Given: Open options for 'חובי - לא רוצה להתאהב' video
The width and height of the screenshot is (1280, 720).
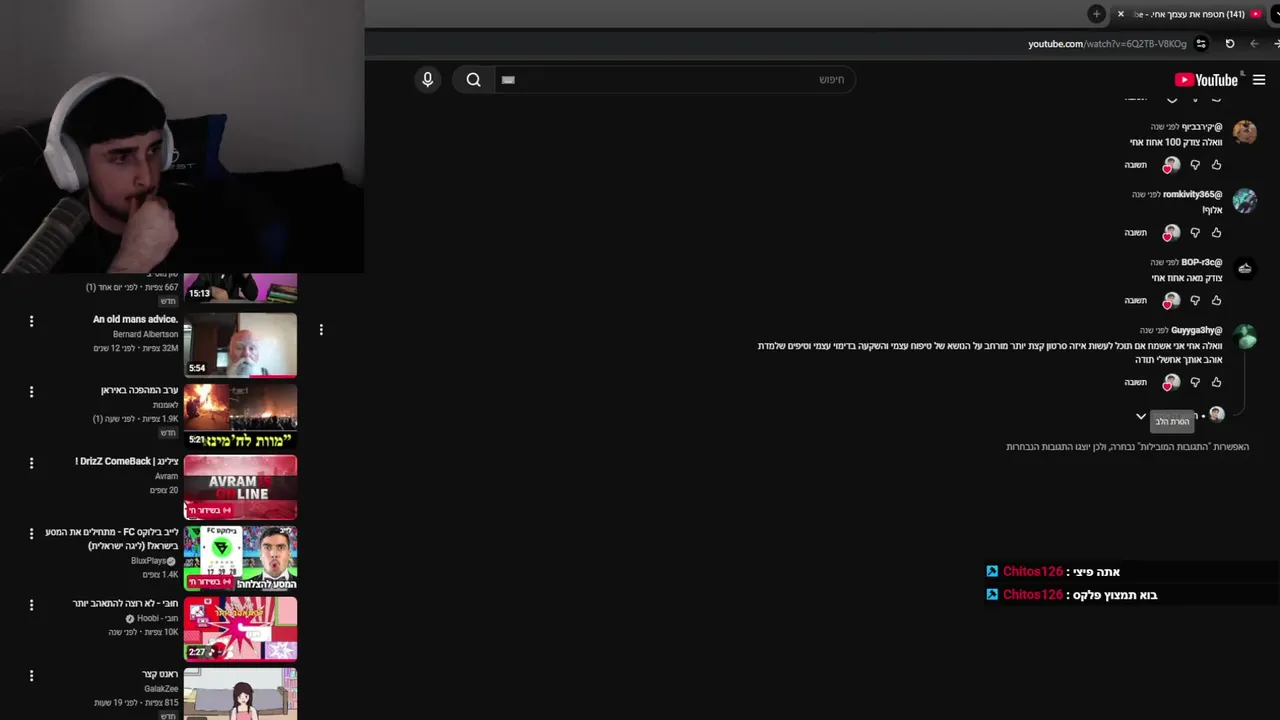Looking at the screenshot, I should tap(31, 605).
